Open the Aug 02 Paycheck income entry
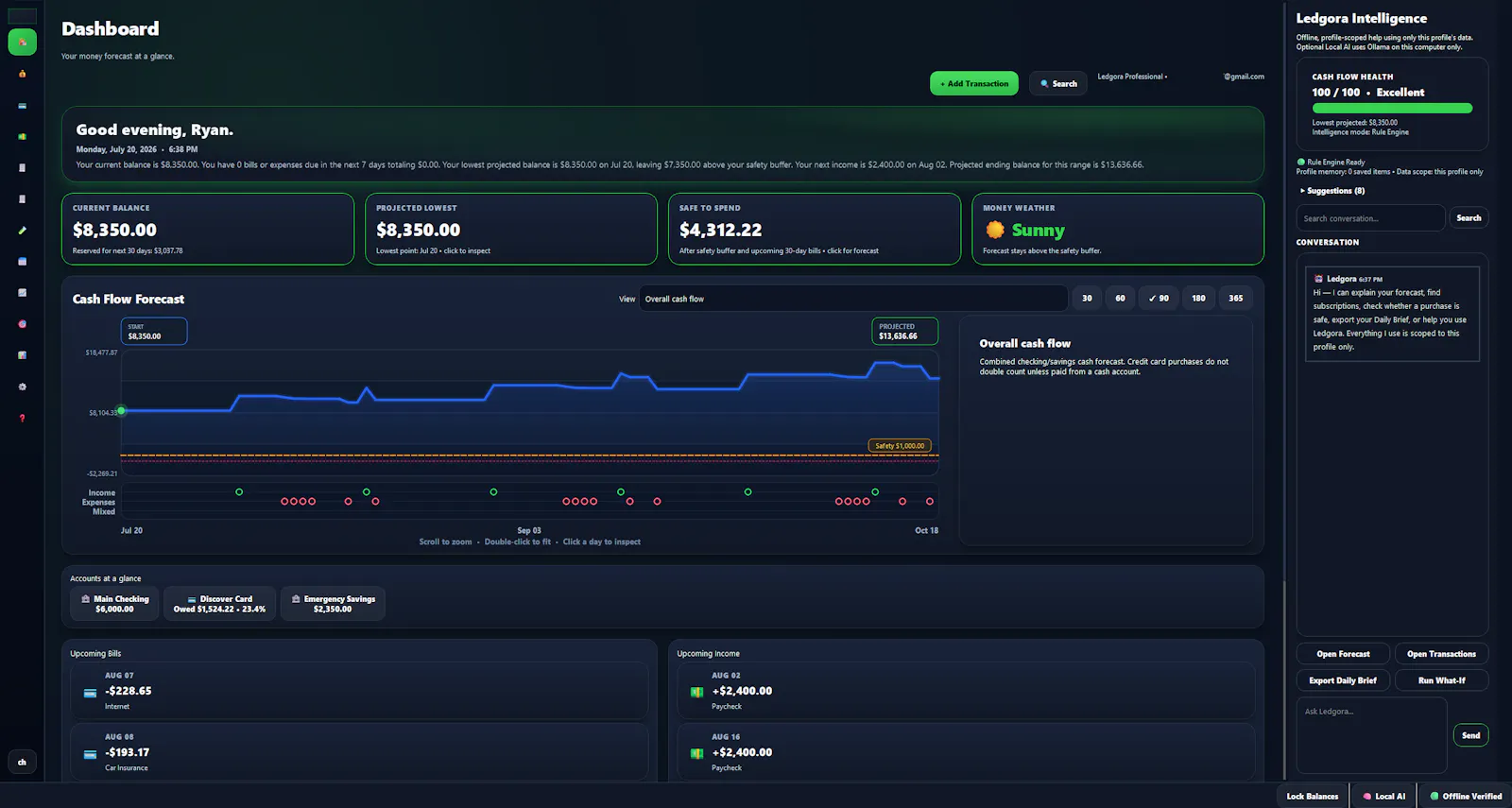Image resolution: width=1512 pixels, height=808 pixels. (966, 691)
